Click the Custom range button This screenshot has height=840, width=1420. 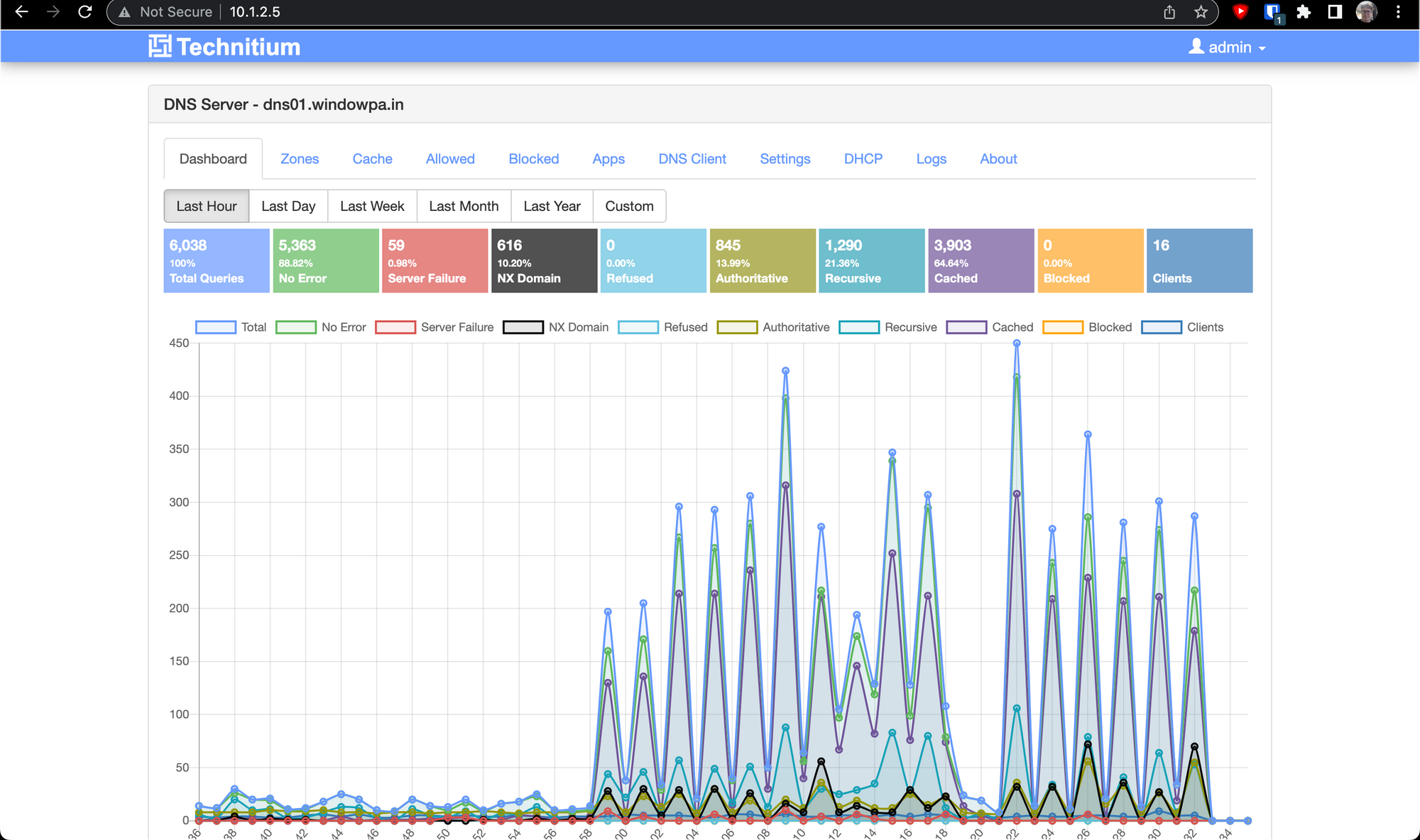tap(628, 206)
